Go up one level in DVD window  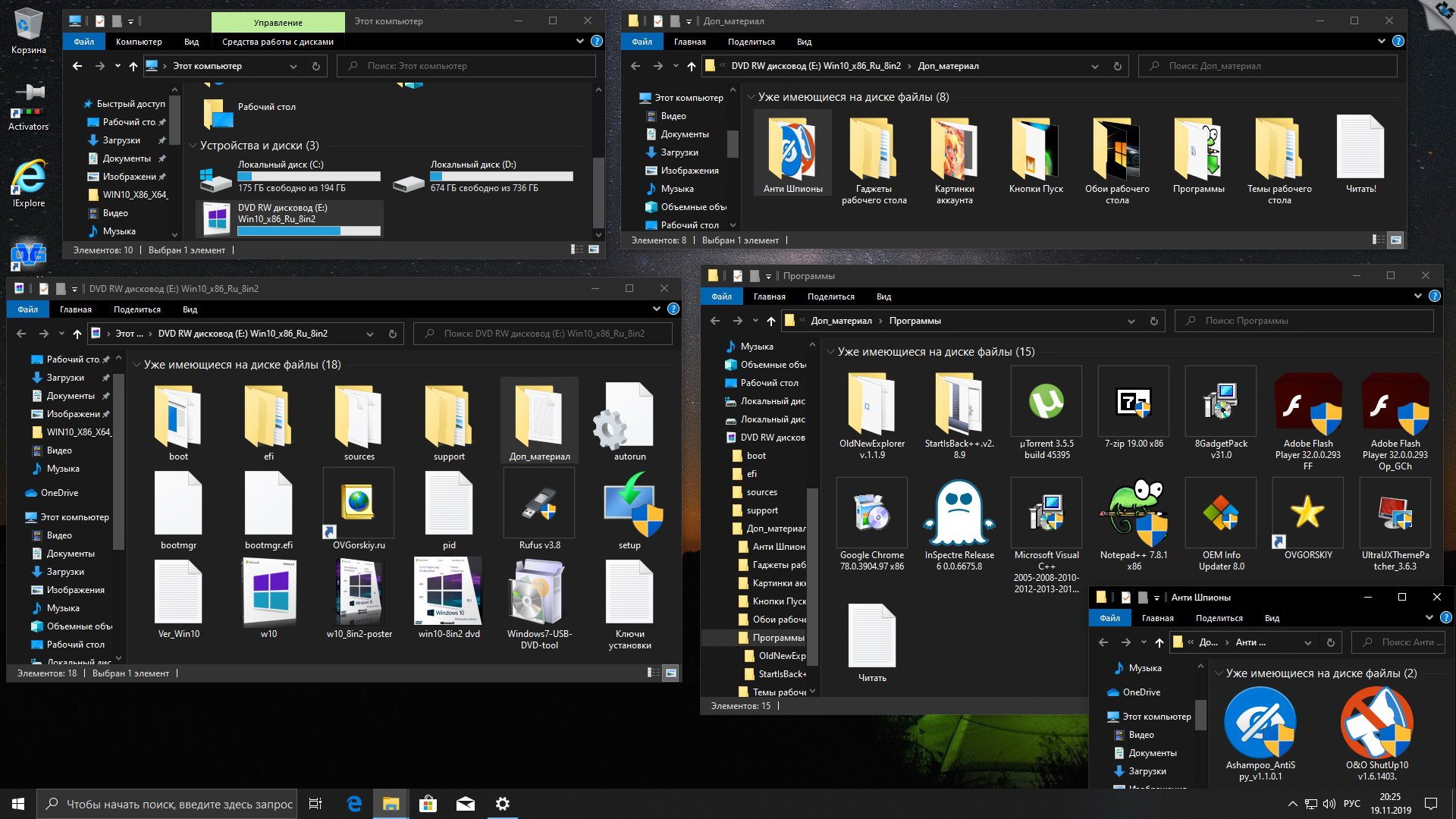pos(77,334)
